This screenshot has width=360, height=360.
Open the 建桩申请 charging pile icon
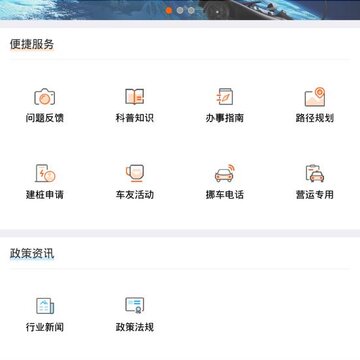tap(45, 173)
